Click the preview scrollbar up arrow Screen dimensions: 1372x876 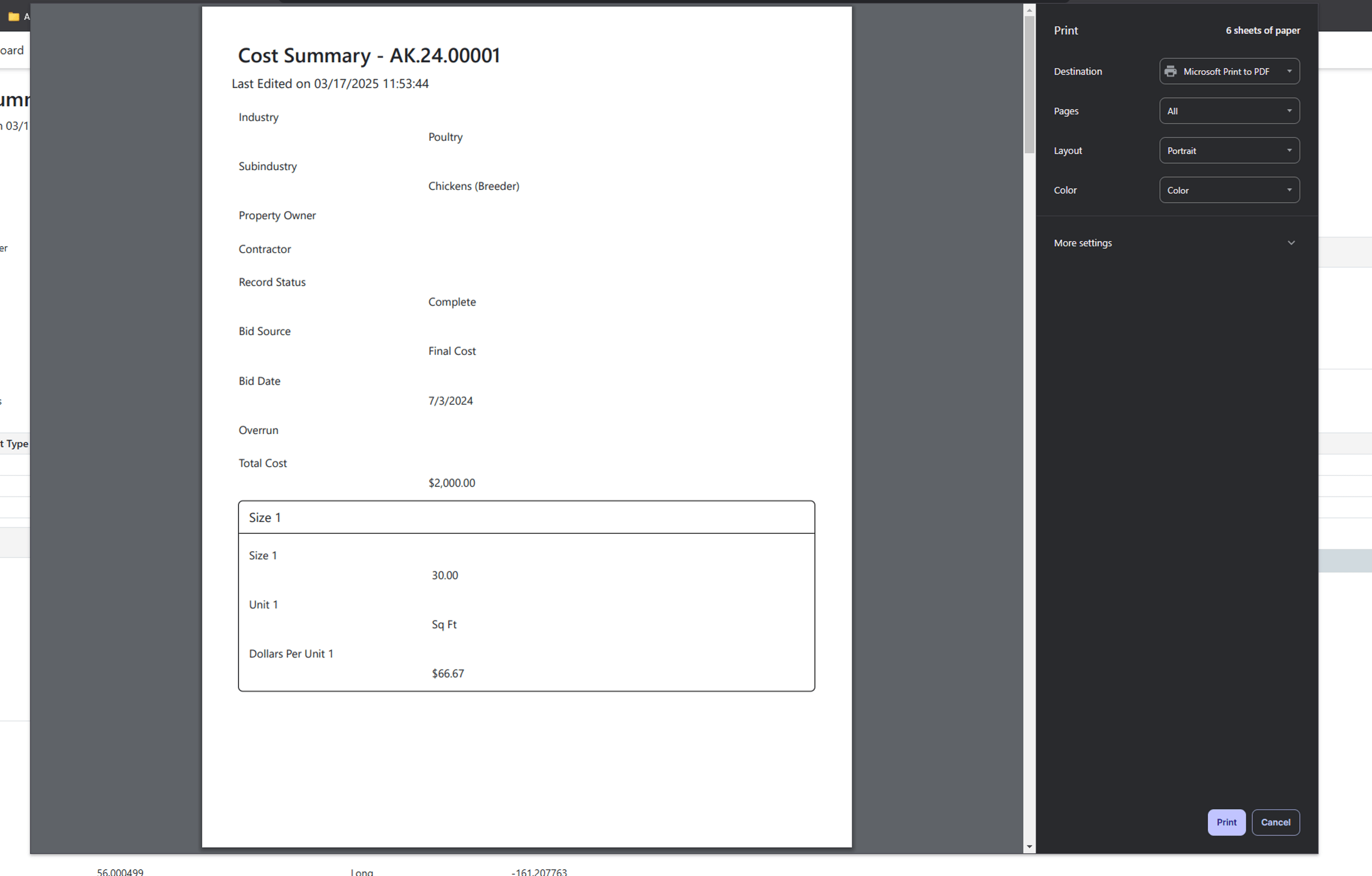coord(1029,11)
